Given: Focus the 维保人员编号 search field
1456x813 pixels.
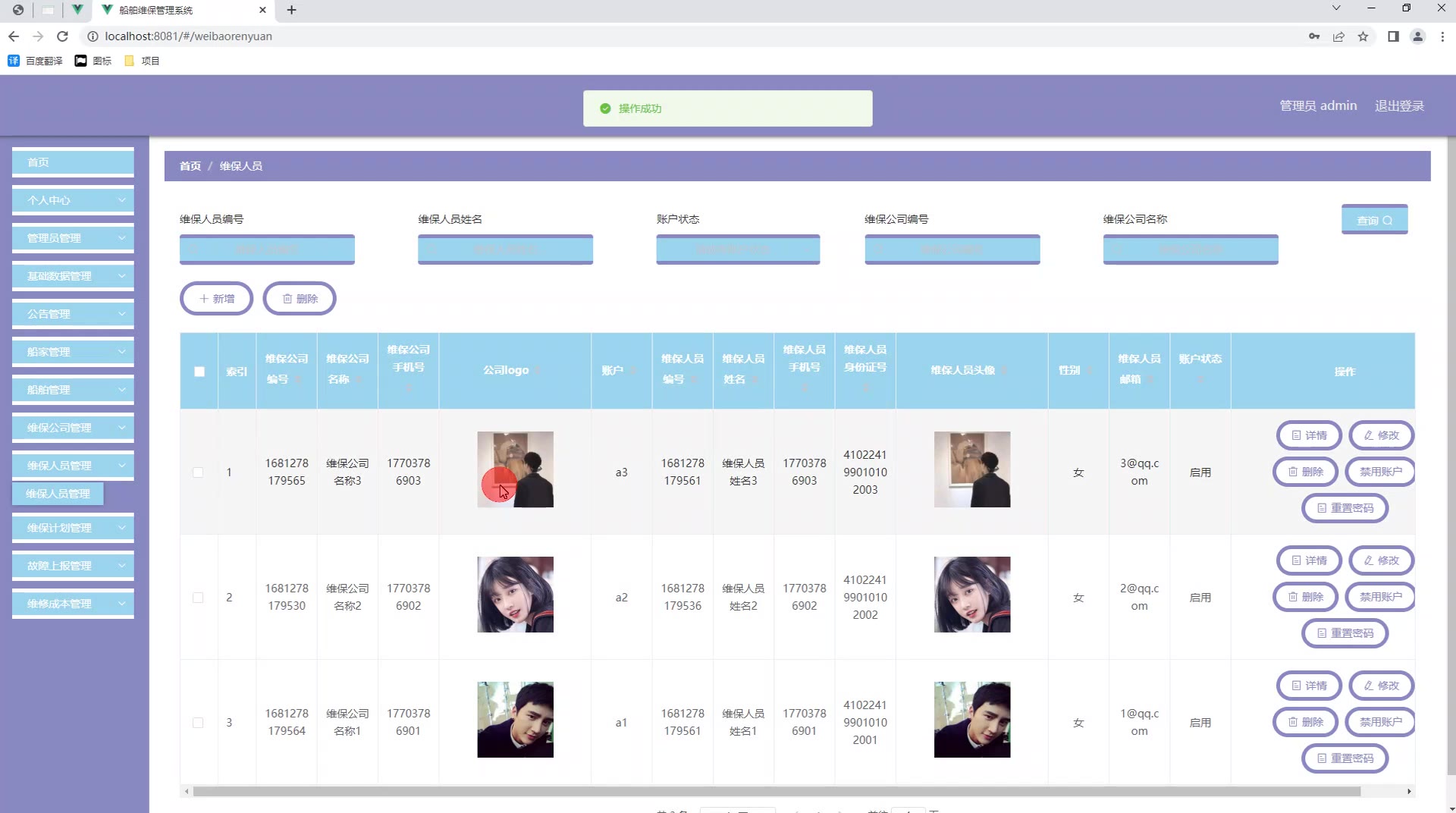Looking at the screenshot, I should click(267, 250).
